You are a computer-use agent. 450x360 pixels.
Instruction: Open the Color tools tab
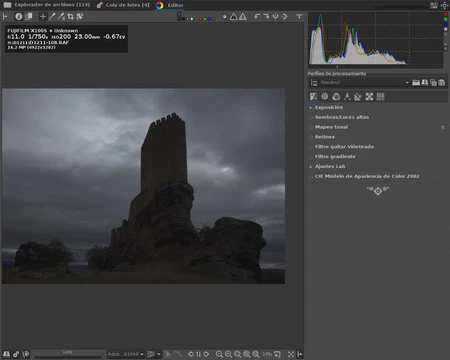336,97
